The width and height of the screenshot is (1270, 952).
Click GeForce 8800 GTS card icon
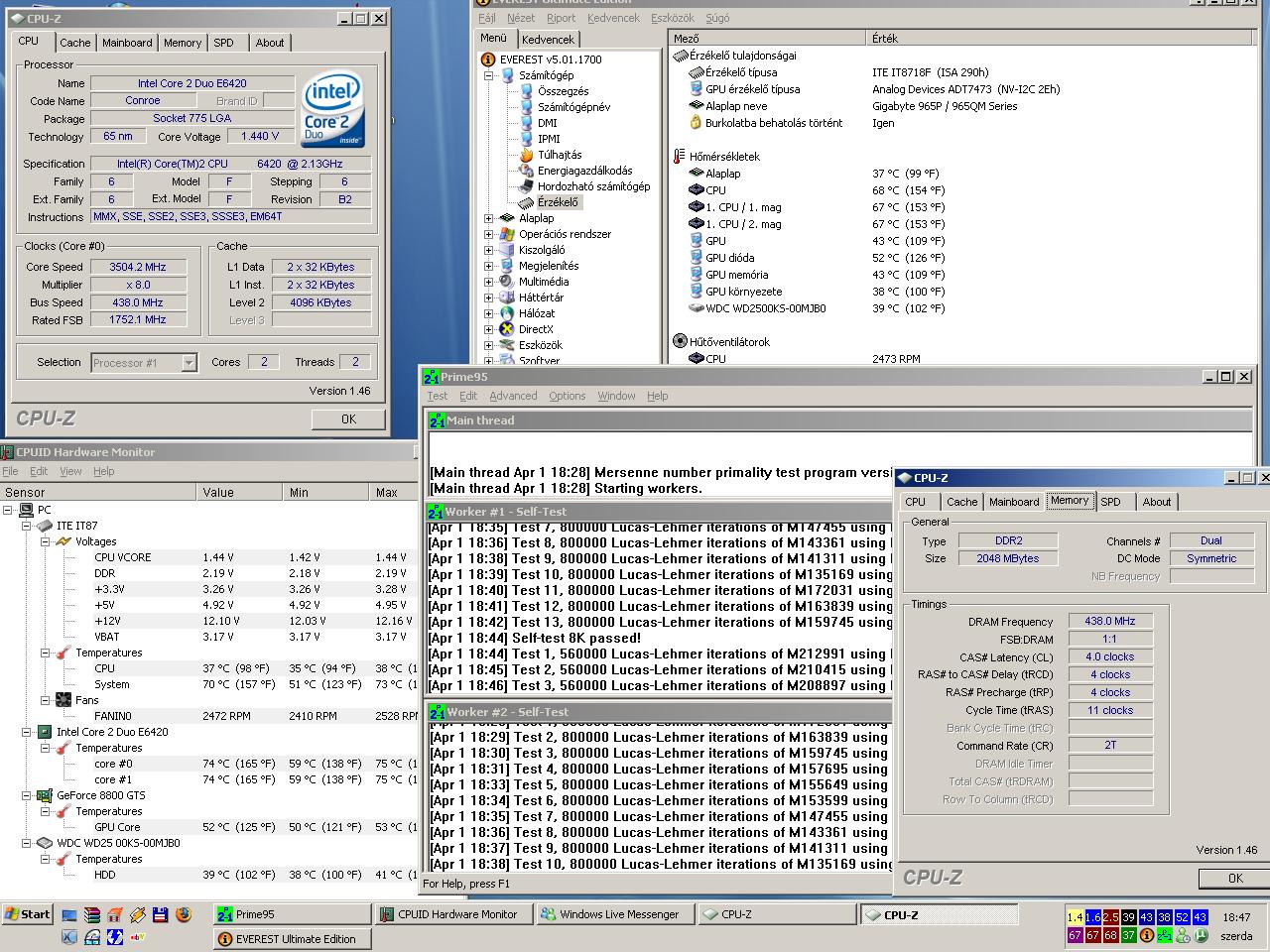(x=45, y=795)
